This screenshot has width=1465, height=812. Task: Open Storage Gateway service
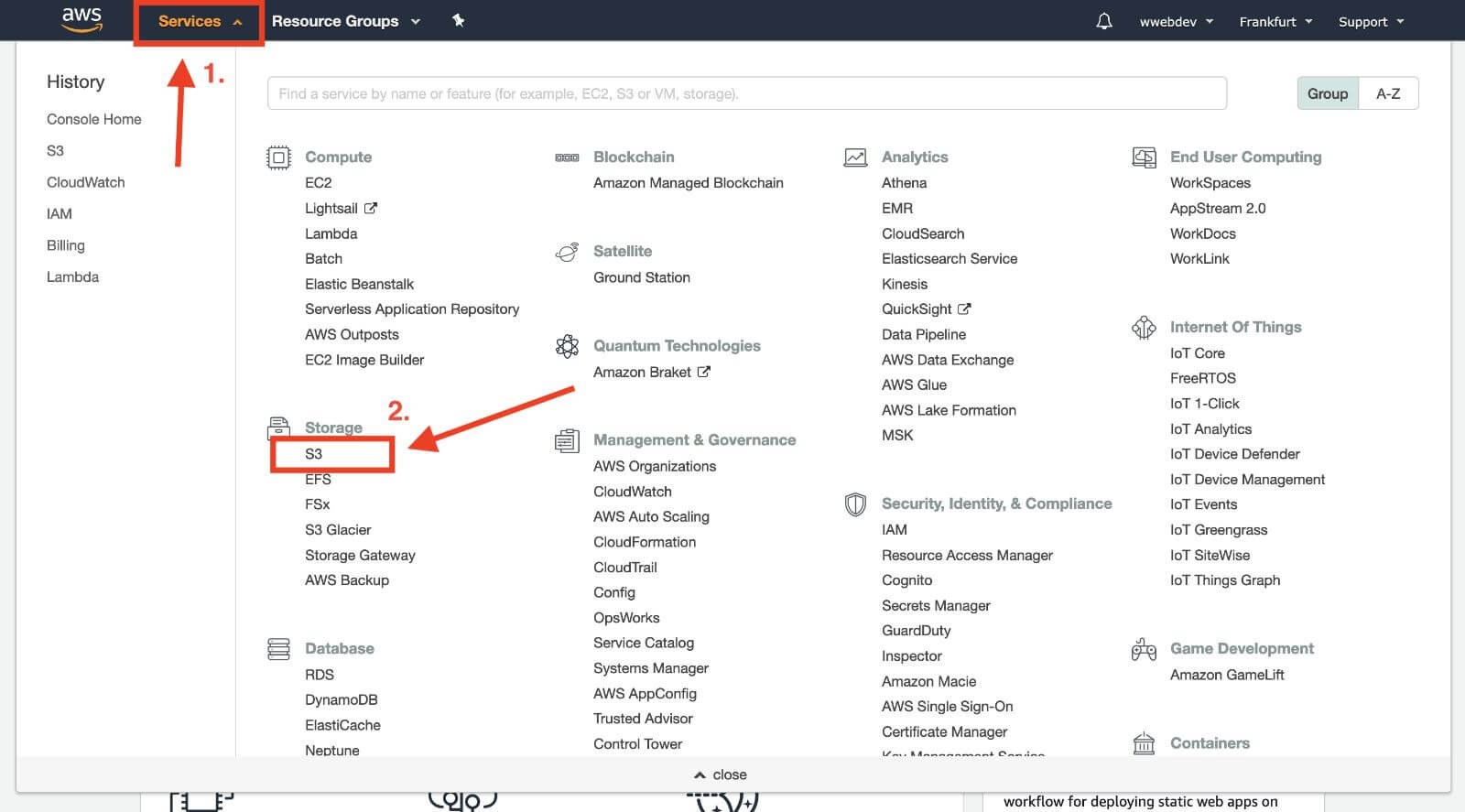tap(360, 556)
